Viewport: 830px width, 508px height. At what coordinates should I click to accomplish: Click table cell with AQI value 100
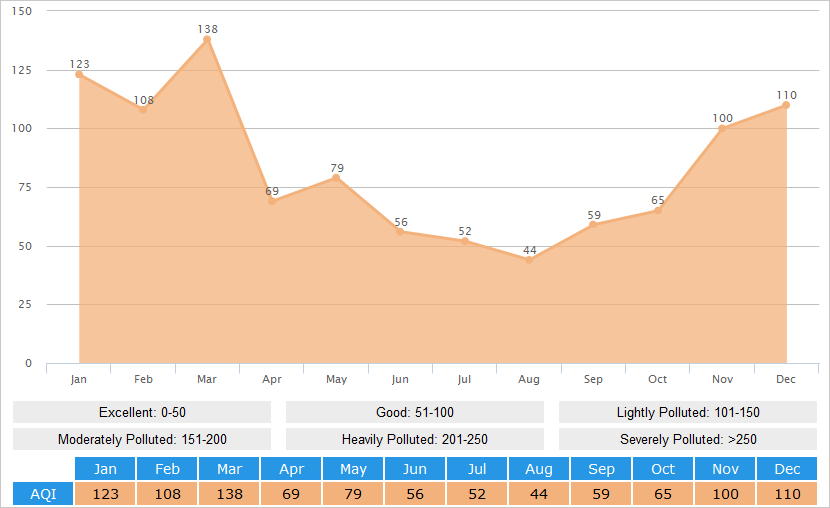coord(725,494)
